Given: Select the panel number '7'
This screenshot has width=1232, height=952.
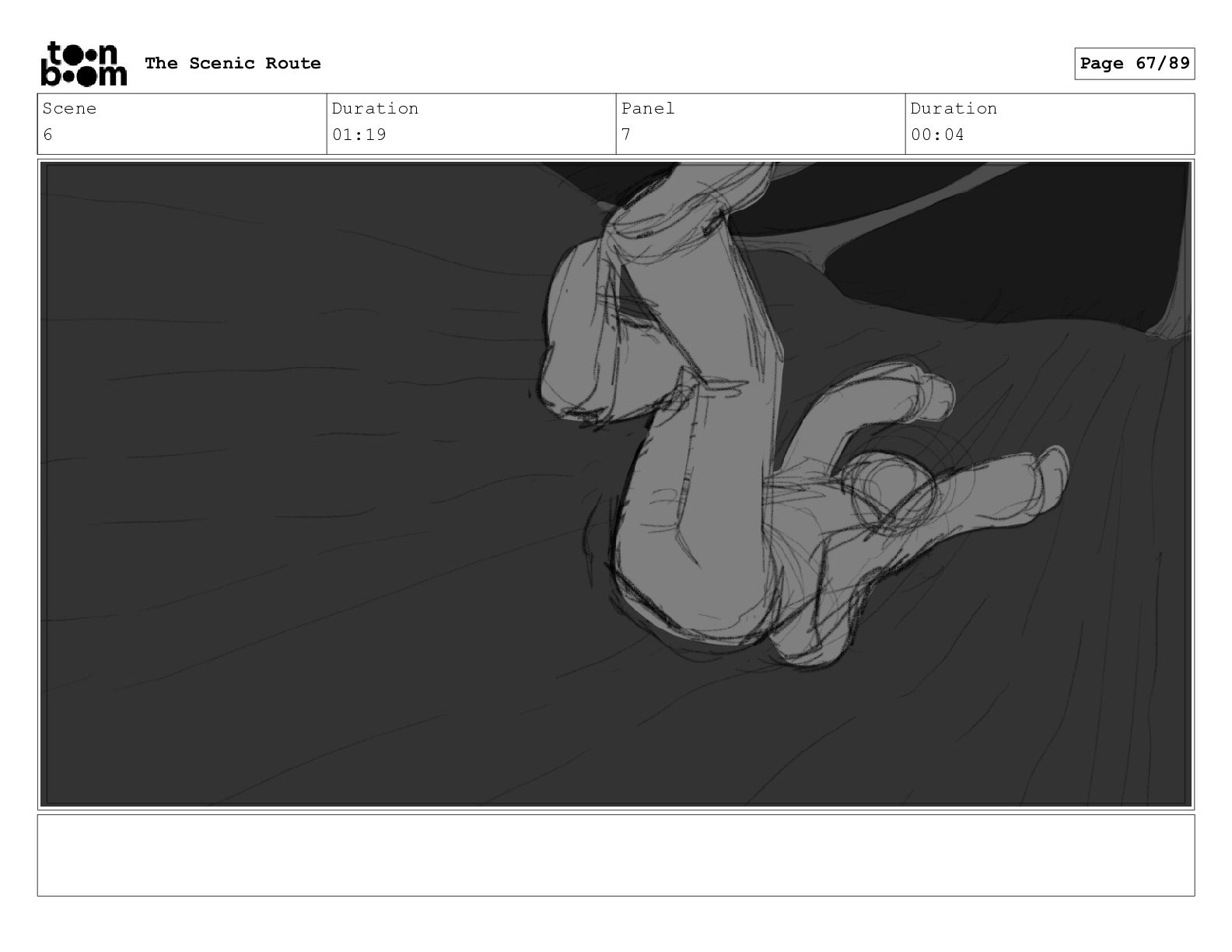Looking at the screenshot, I should (626, 135).
